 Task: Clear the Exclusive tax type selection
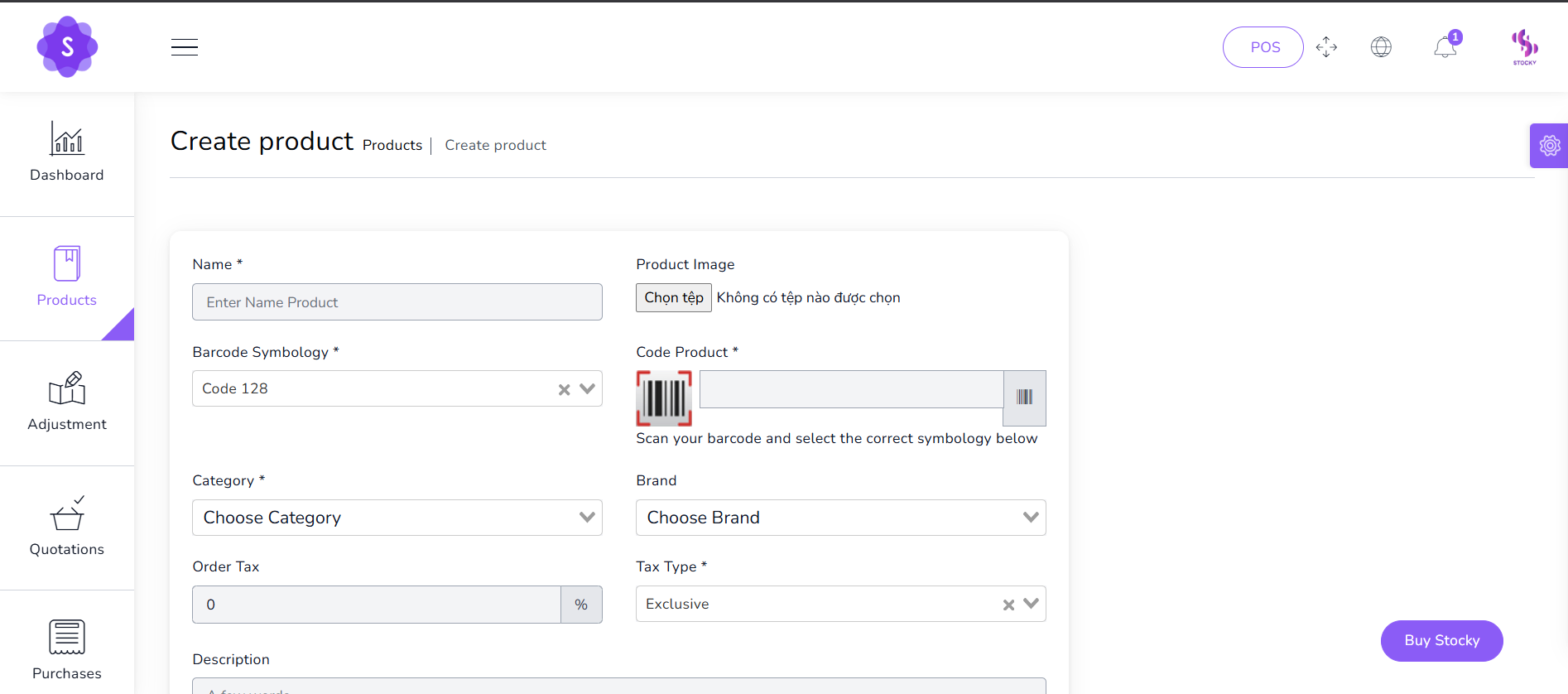1008,605
